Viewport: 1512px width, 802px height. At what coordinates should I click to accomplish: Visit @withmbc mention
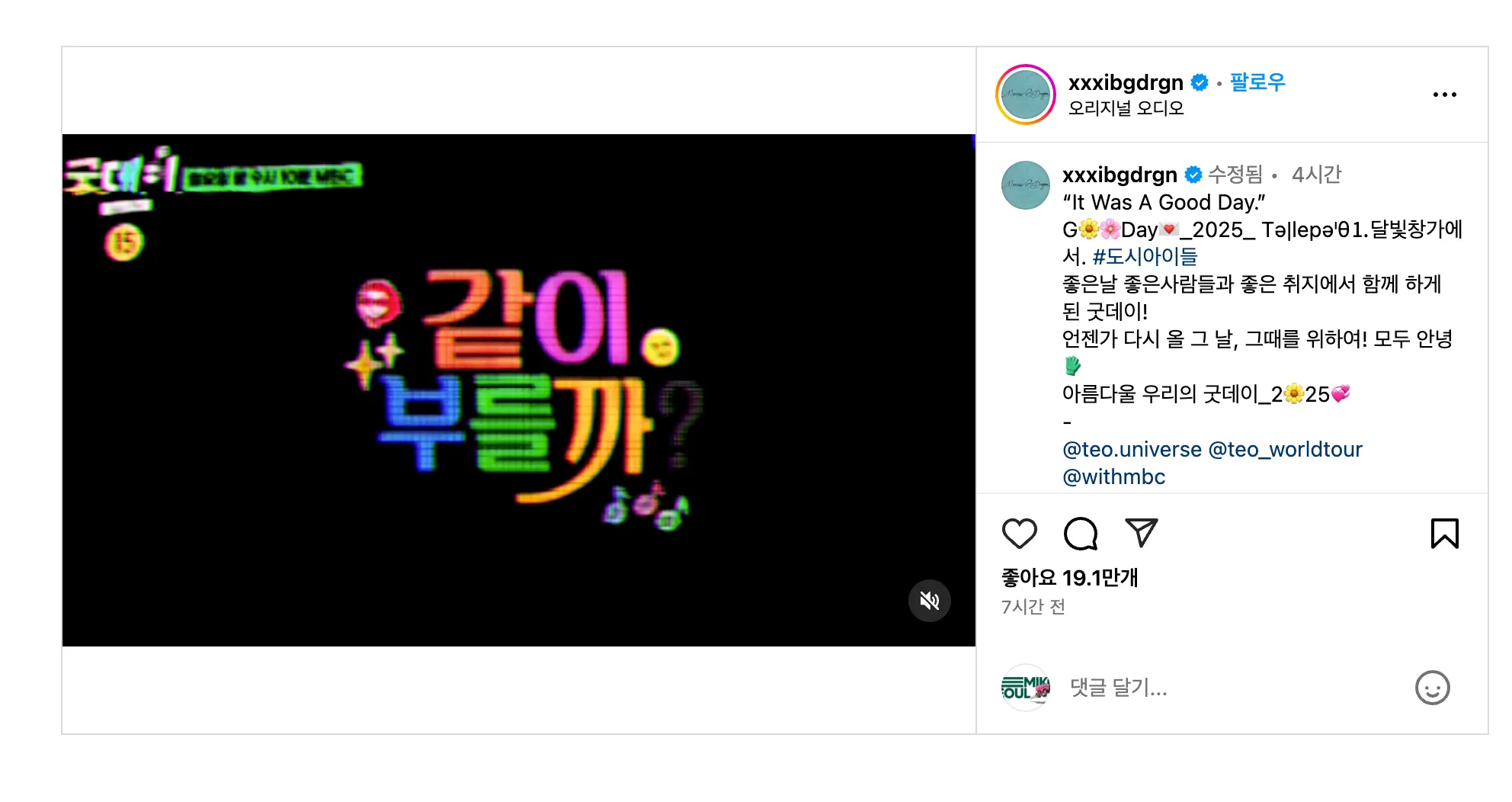click(x=1113, y=477)
